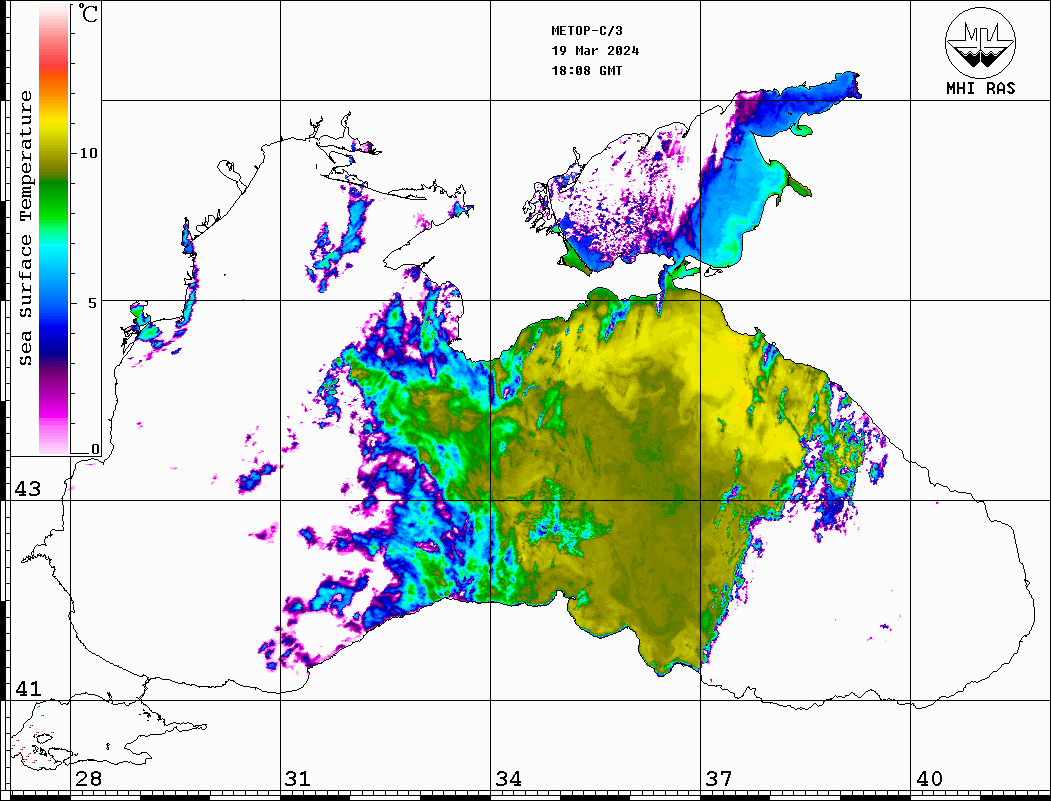This screenshot has width=1051, height=801.
Task: Click the MHI RAS logo emblem
Action: 981,42
